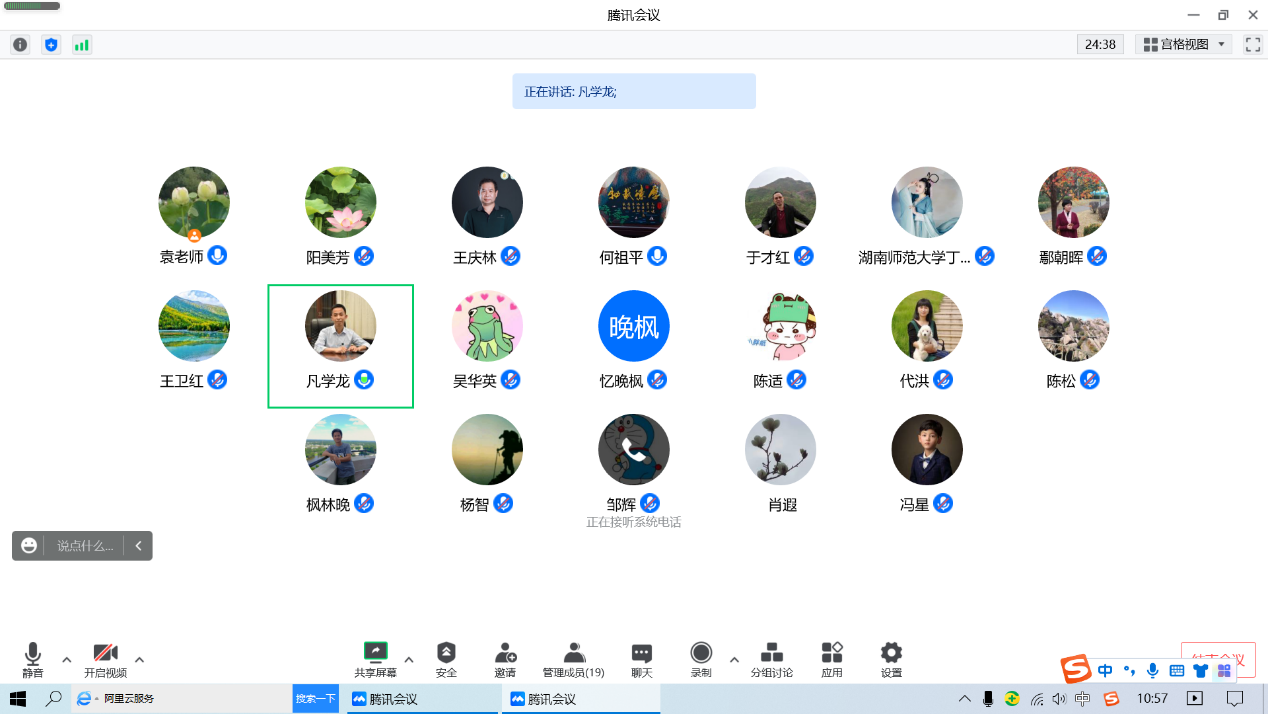
Task: Check the green network signal icon
Action: 82,45
